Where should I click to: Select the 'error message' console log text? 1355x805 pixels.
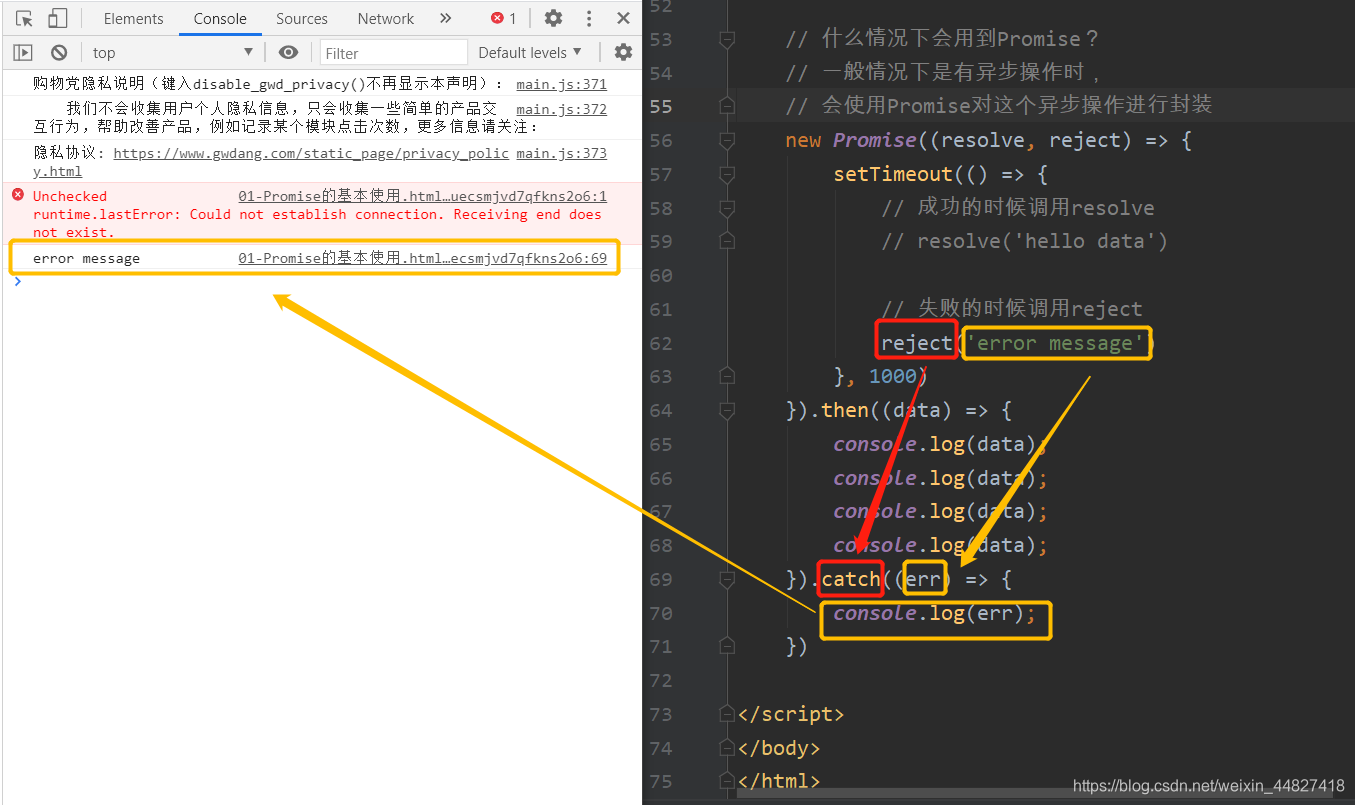tap(86, 258)
